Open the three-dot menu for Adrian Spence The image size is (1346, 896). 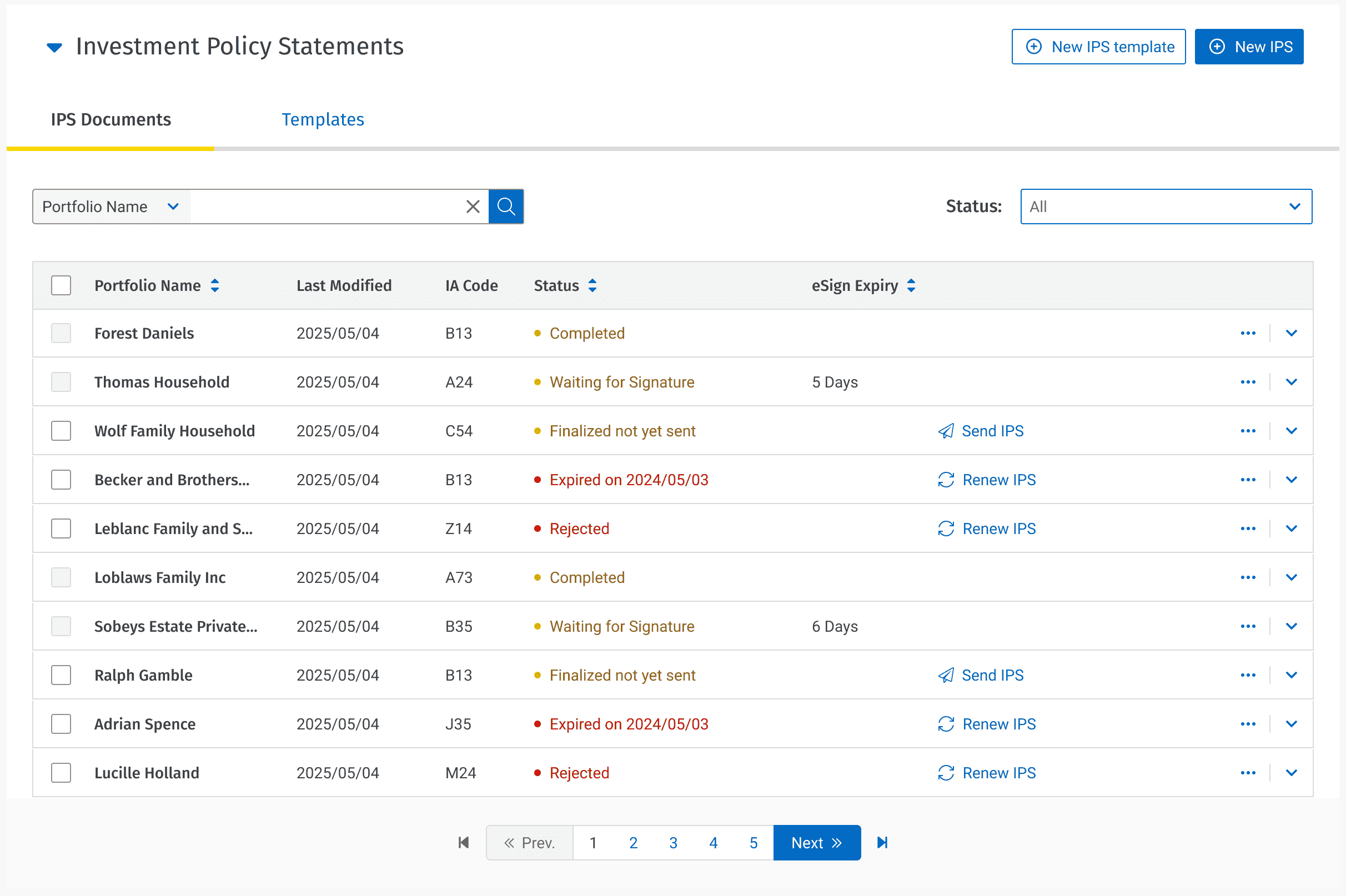pos(1248,724)
